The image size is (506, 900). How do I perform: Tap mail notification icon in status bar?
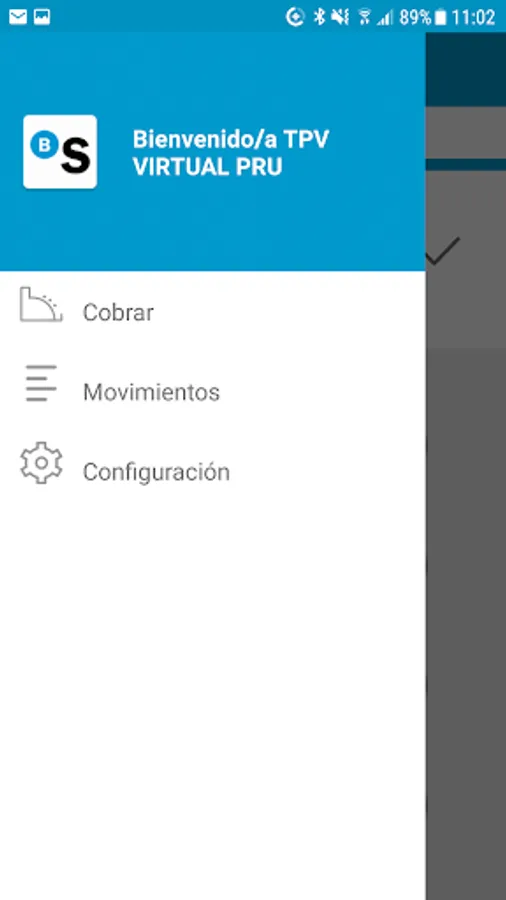coord(18,17)
